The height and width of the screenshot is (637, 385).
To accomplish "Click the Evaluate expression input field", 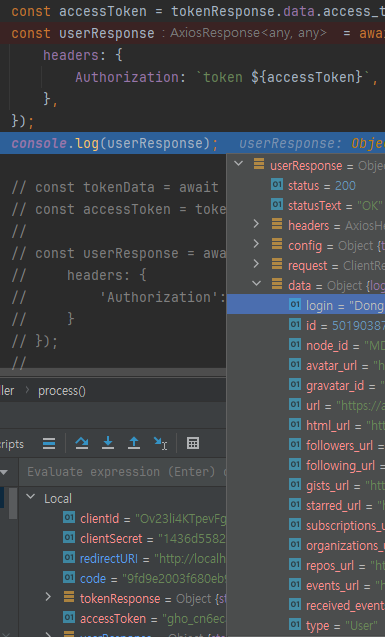I will pyautogui.click(x=123, y=472).
